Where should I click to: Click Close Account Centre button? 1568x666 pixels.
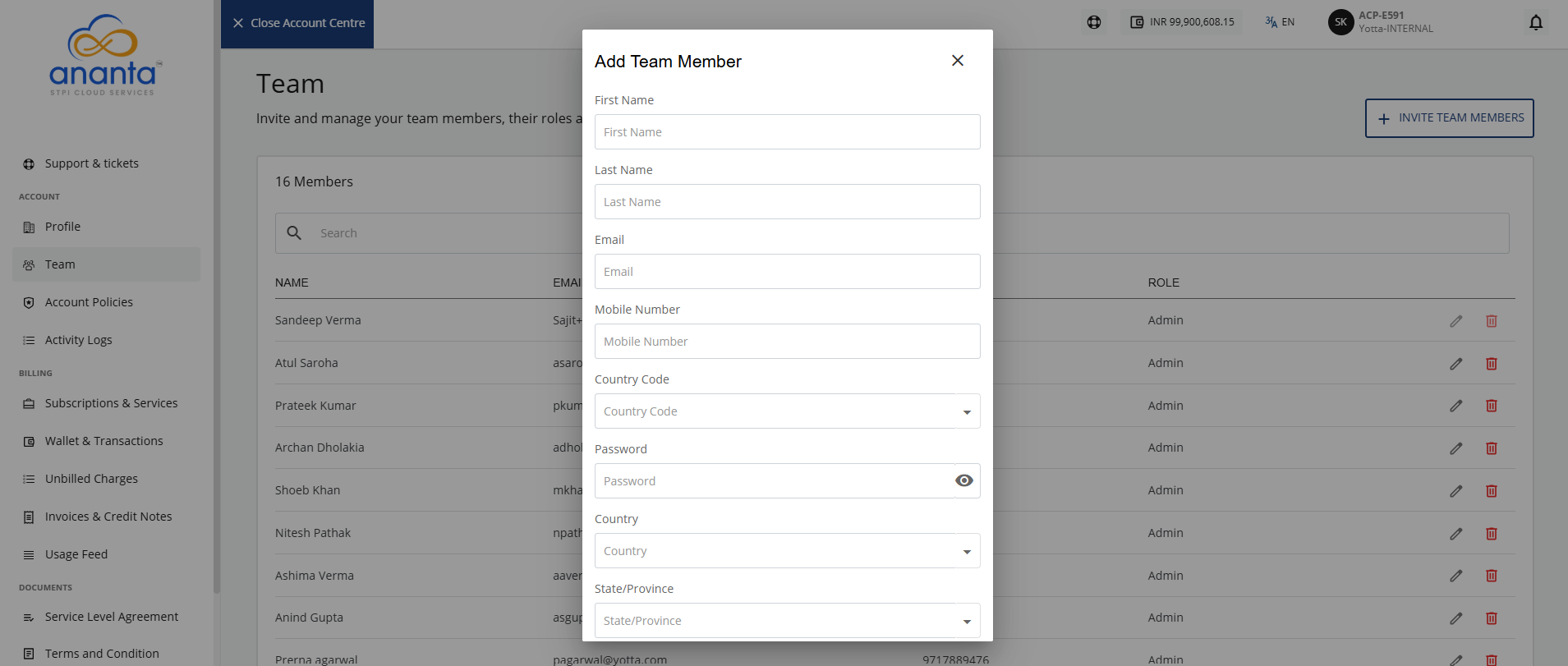[297, 24]
